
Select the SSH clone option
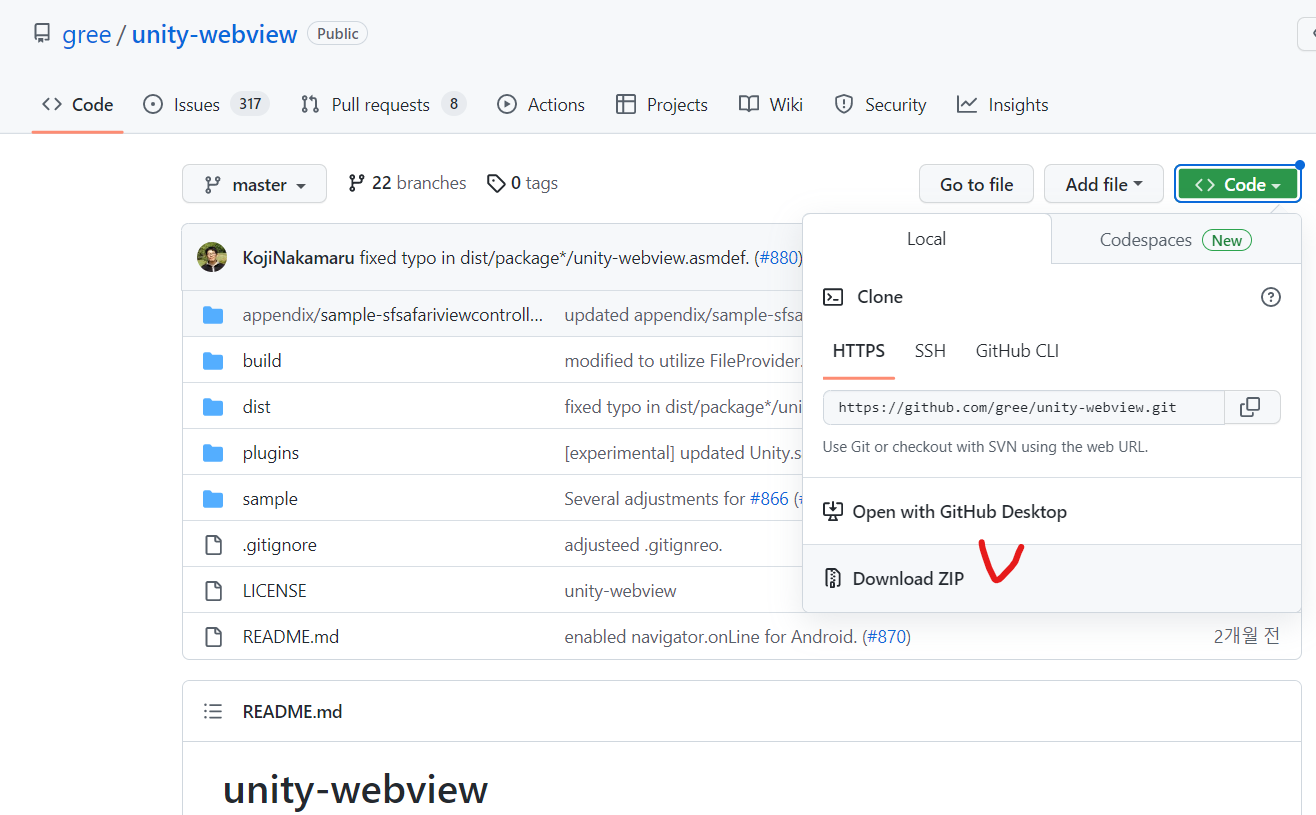pyautogui.click(x=930, y=351)
